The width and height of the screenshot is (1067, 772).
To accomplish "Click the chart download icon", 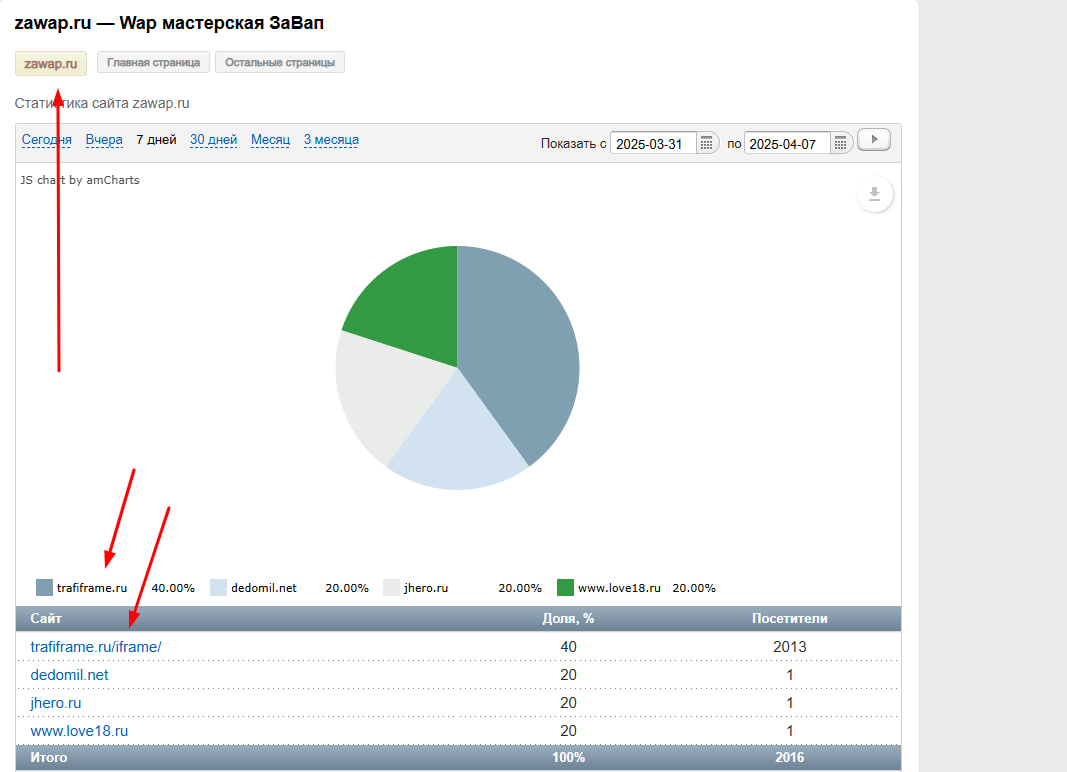I will coord(874,194).
